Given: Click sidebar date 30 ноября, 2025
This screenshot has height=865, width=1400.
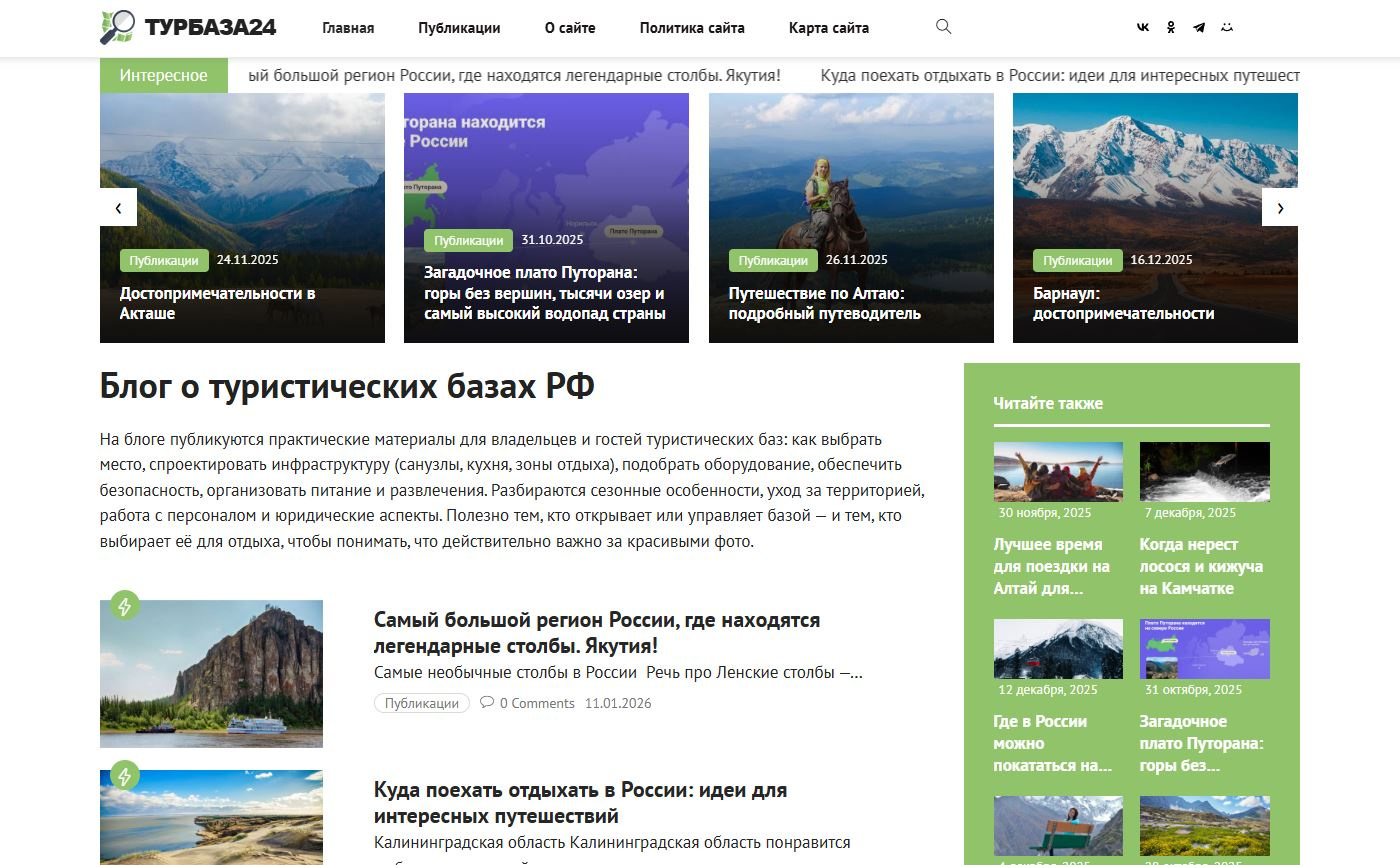Looking at the screenshot, I should (1045, 513).
